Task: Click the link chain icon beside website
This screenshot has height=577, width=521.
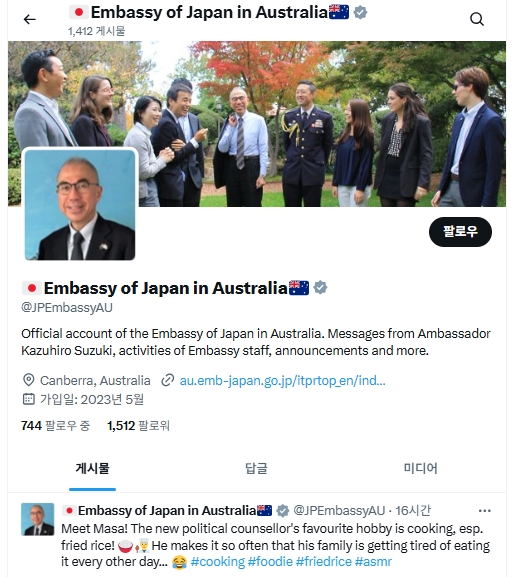Action: 168,380
